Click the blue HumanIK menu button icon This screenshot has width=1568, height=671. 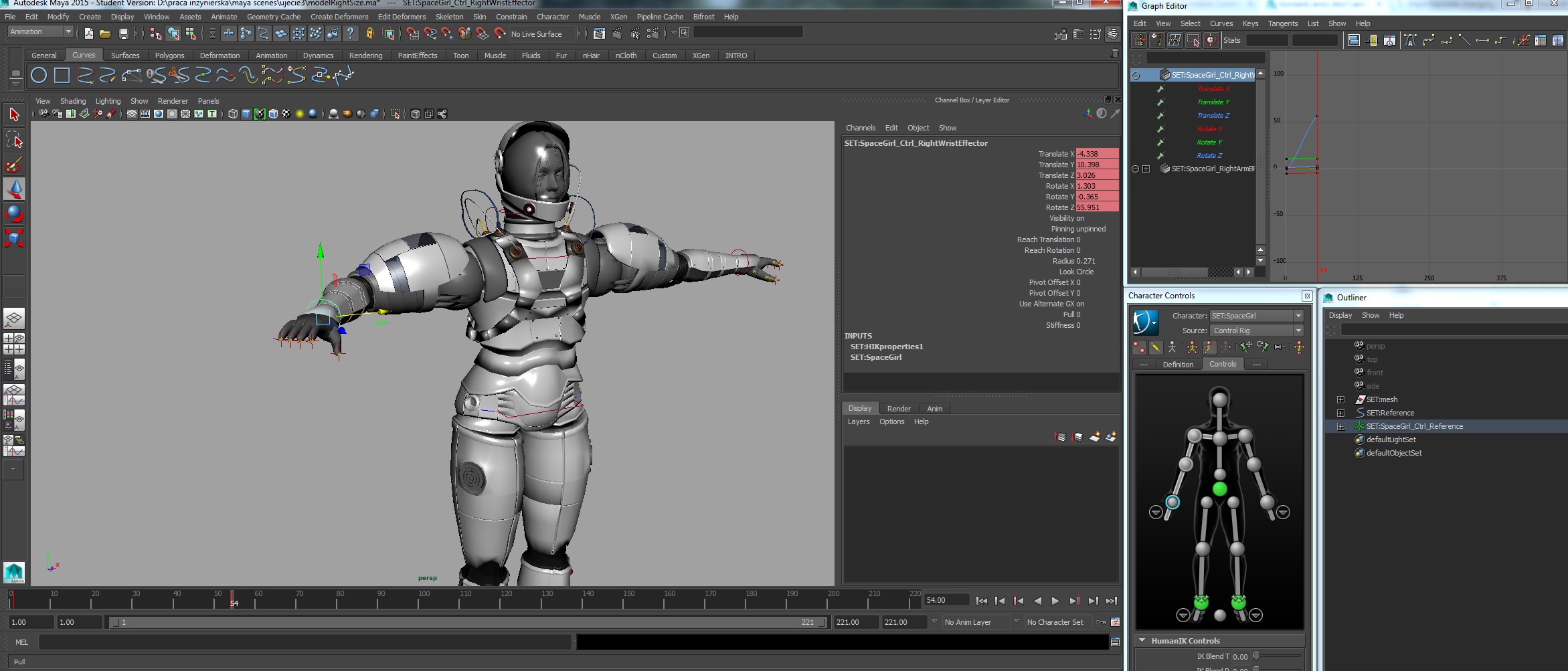1145,322
